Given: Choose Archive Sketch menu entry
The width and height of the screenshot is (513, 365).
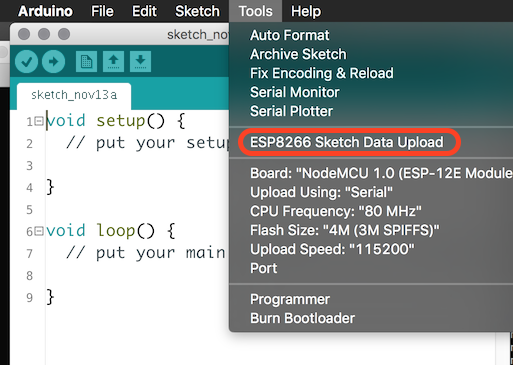Looking at the screenshot, I should pyautogui.click(x=298, y=54).
